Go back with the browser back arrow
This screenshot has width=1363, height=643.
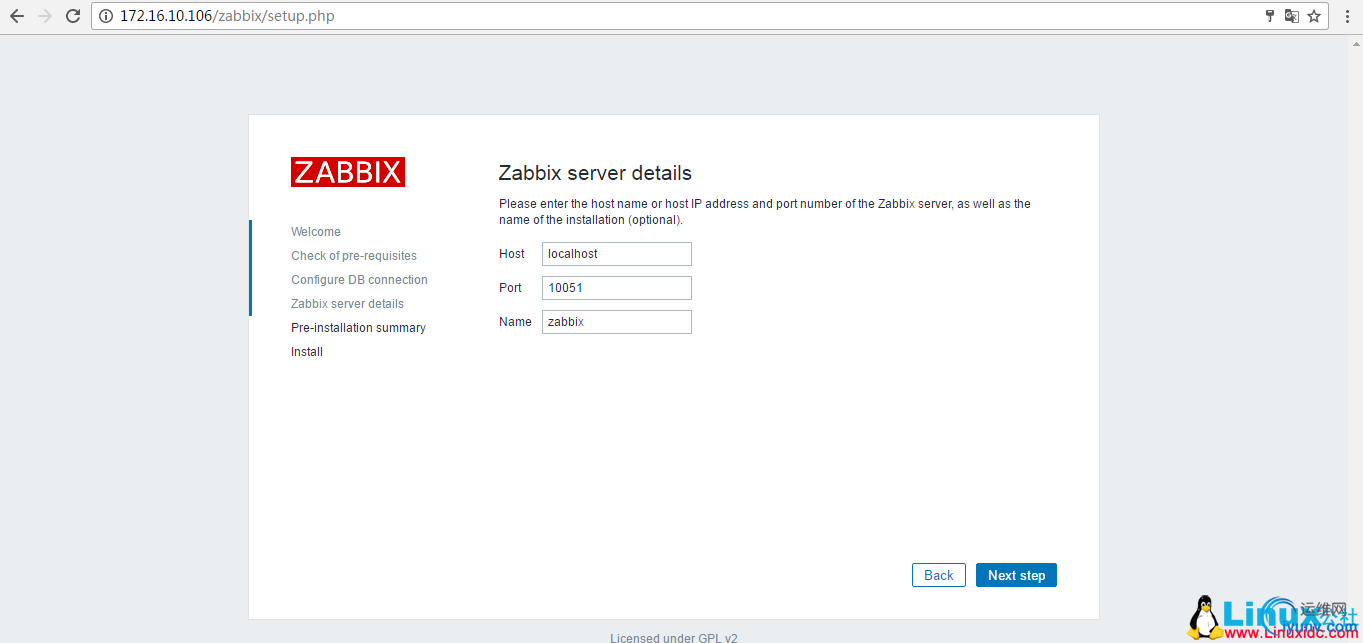coord(17,16)
